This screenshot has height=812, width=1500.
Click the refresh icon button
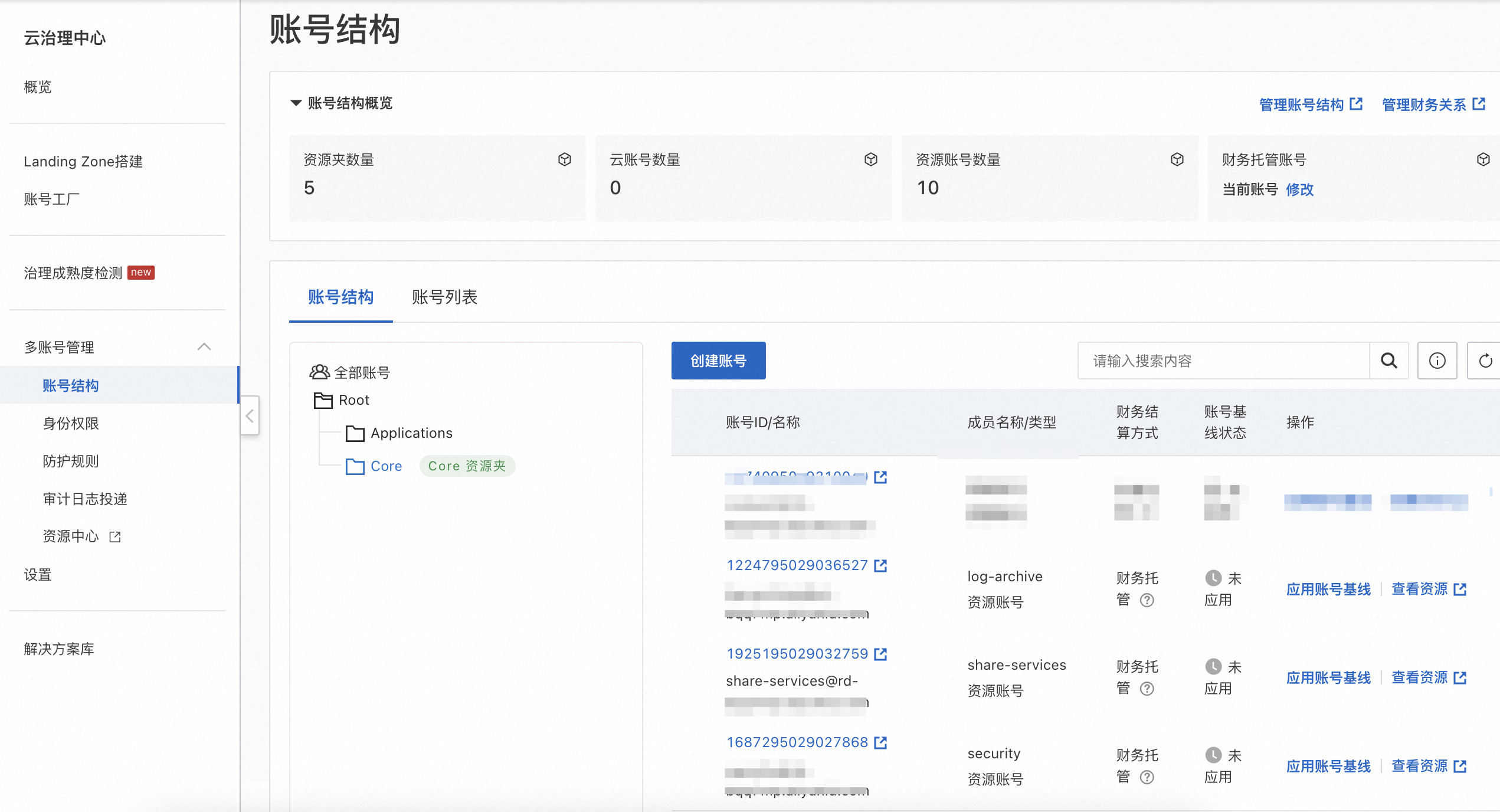(1485, 361)
